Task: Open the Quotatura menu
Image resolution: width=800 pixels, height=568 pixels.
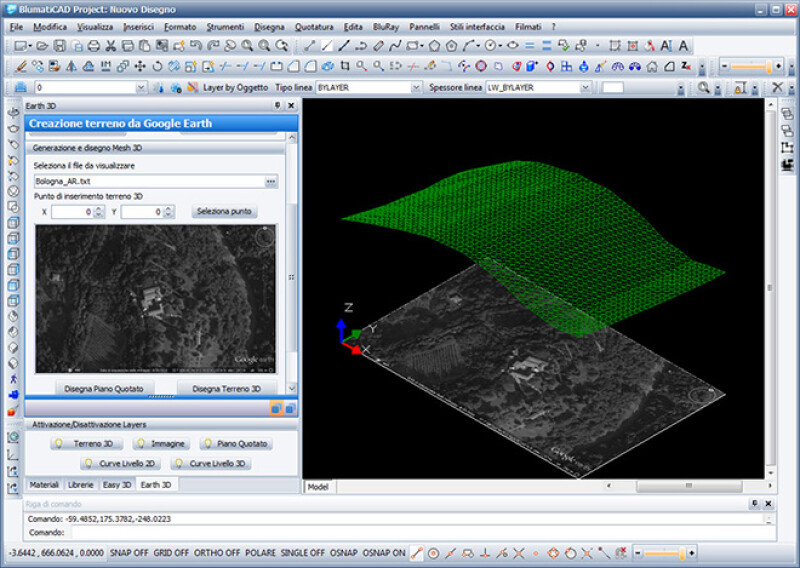Action: pos(314,27)
